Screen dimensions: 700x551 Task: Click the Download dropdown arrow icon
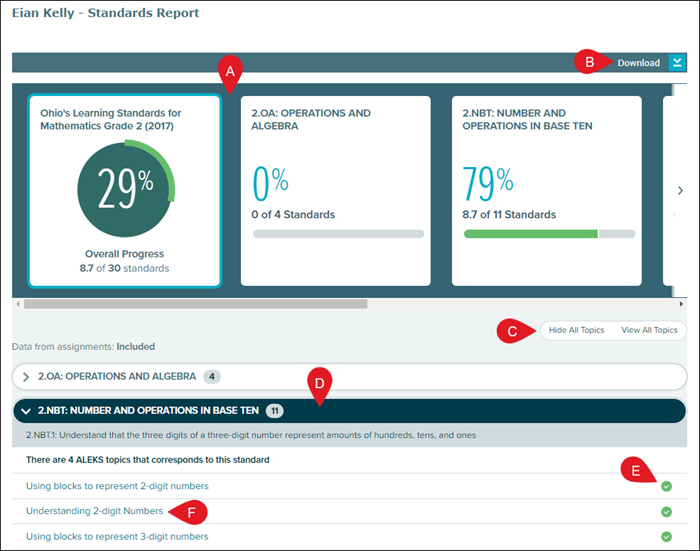(x=678, y=63)
